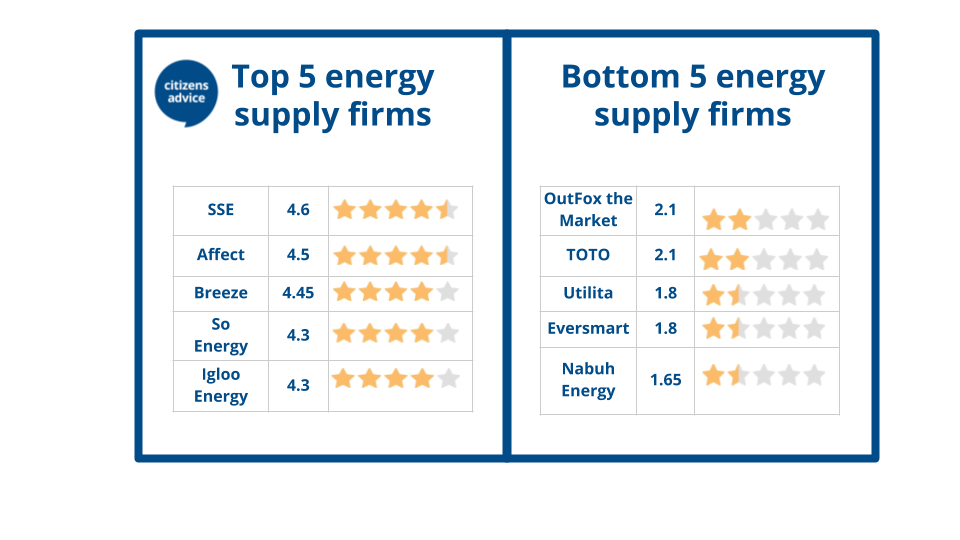Click the 'Top 5 energy supply firms' heading
The height and width of the screenshot is (540, 960).
coord(333,96)
